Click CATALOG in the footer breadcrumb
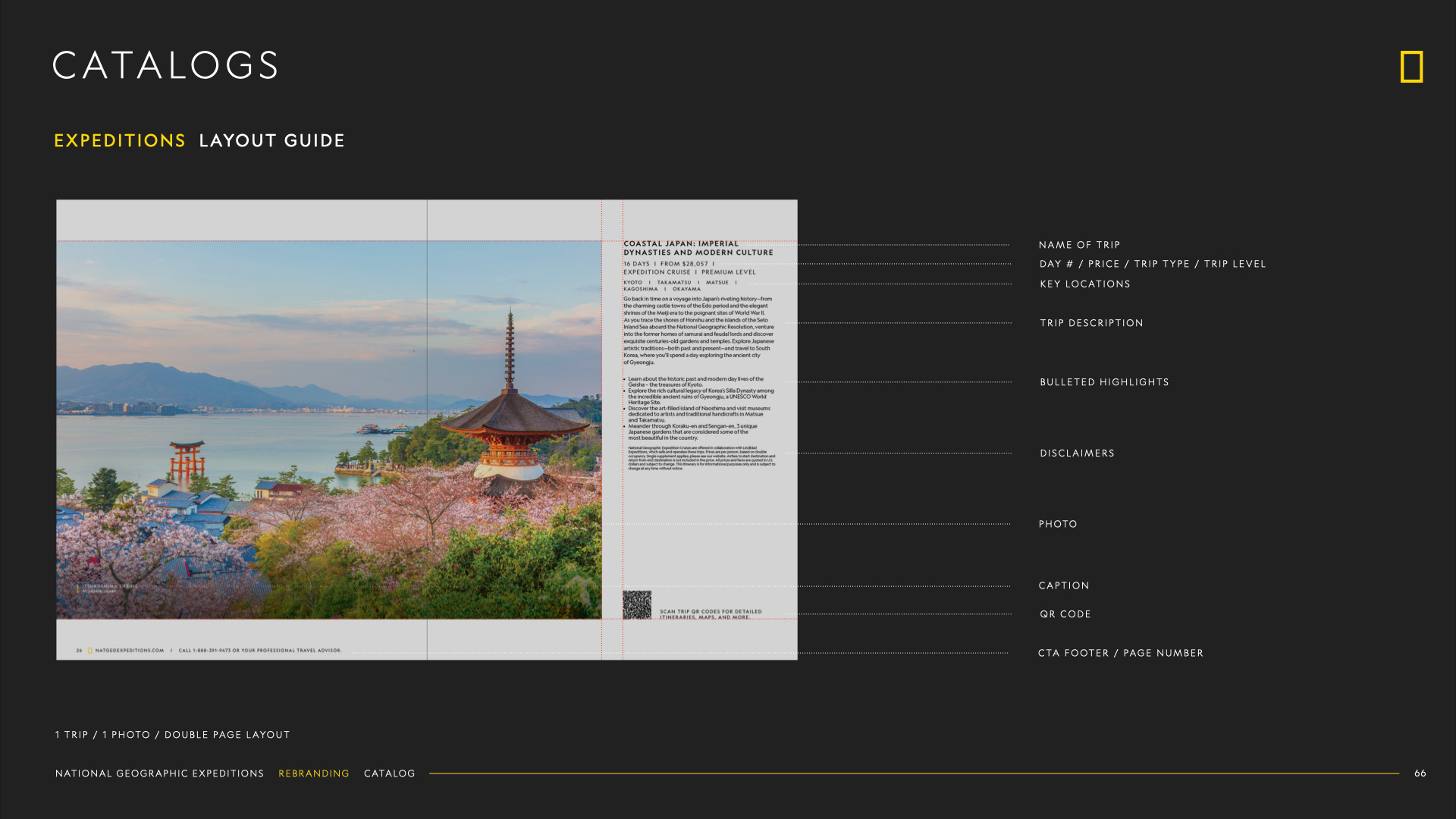Viewport: 1456px width, 819px height. pyautogui.click(x=389, y=773)
